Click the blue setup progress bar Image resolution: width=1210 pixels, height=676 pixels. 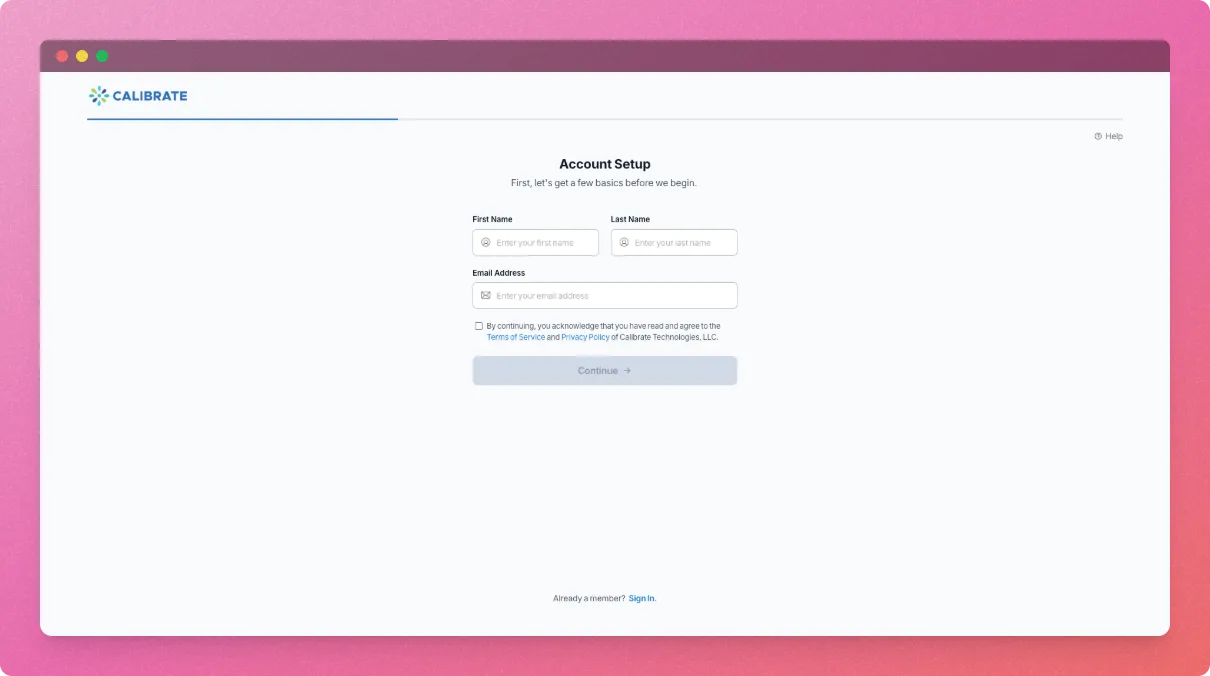(240, 118)
